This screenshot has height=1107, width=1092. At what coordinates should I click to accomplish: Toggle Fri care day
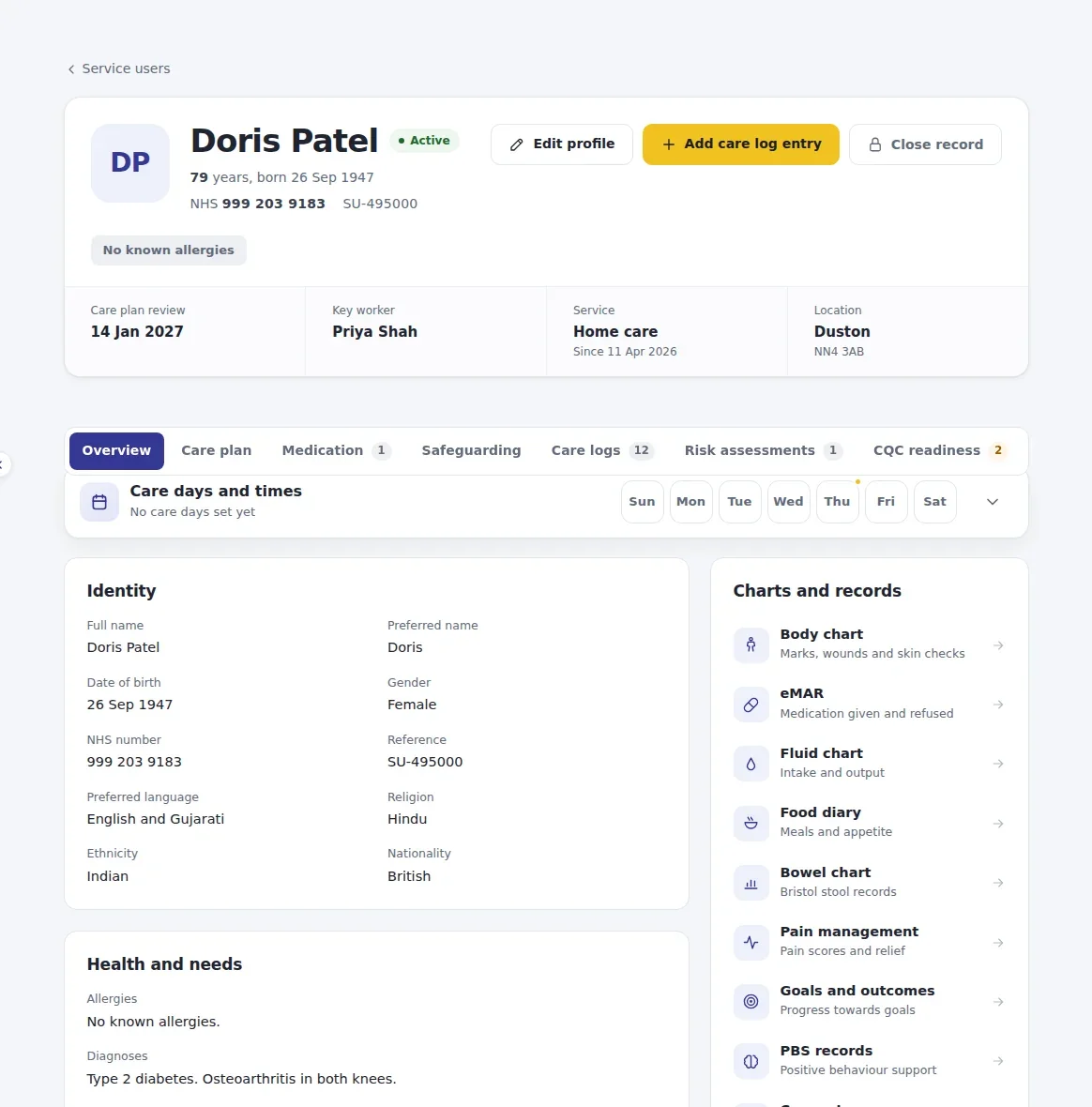[886, 502]
